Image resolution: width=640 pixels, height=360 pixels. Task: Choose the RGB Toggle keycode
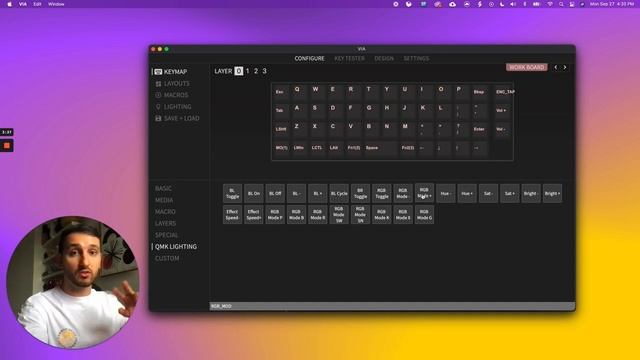coord(382,193)
